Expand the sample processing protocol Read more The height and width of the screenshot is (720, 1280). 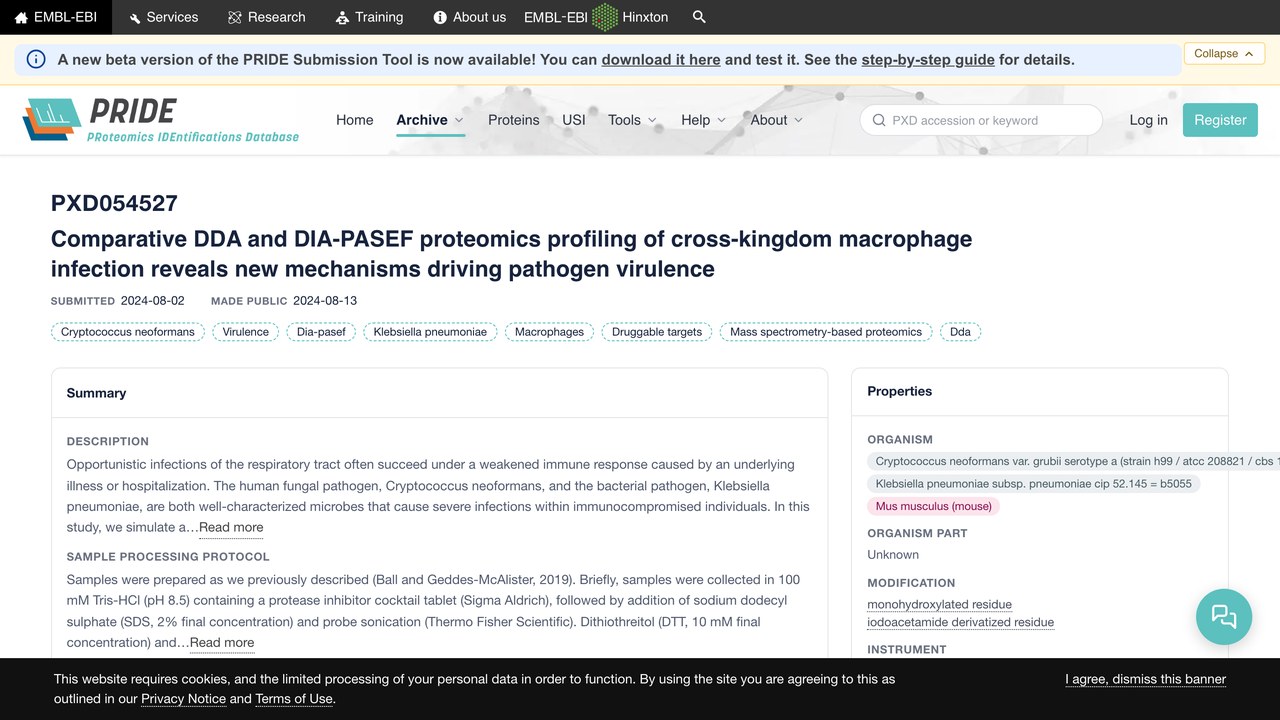[222, 642]
